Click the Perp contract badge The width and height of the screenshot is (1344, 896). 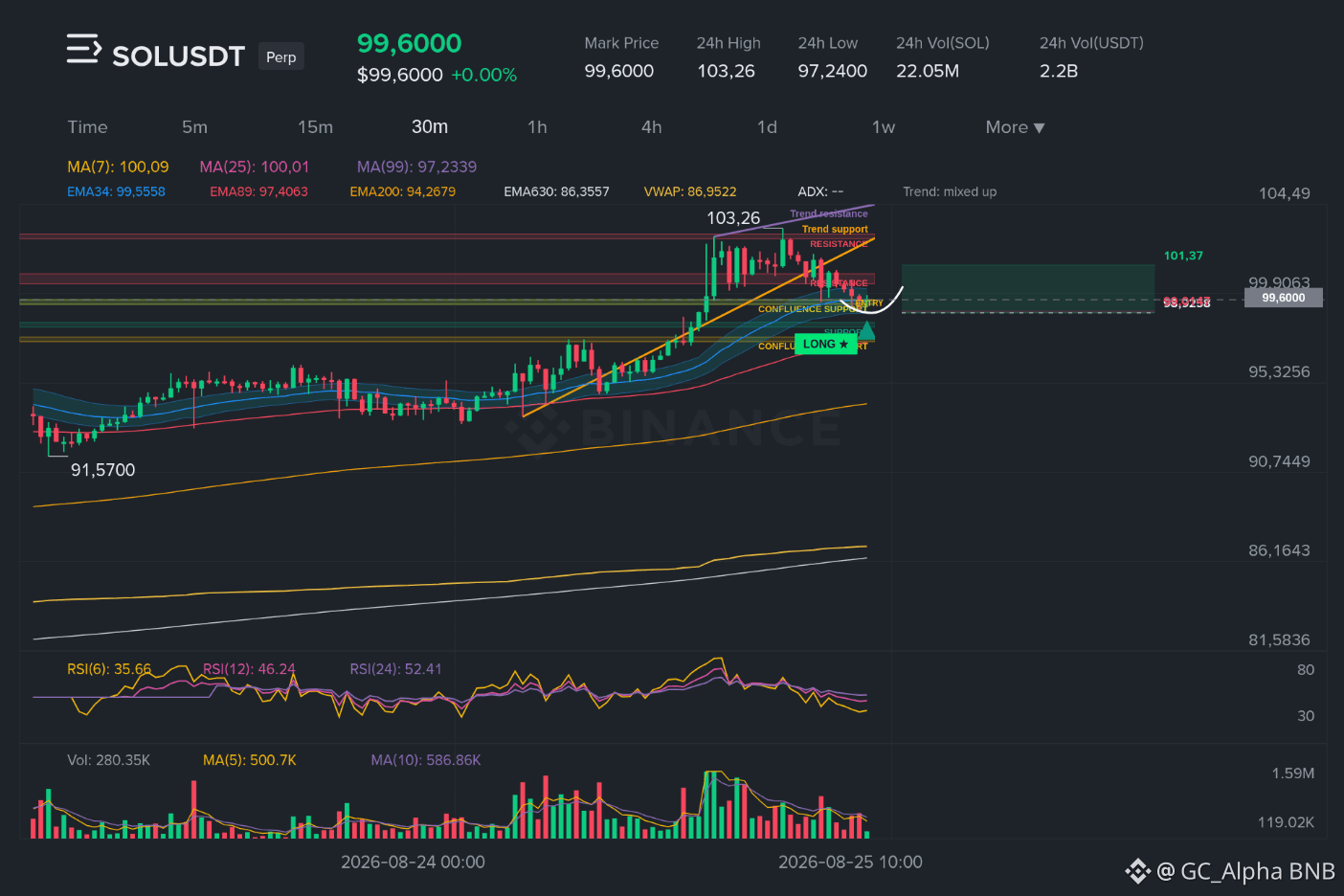[281, 56]
